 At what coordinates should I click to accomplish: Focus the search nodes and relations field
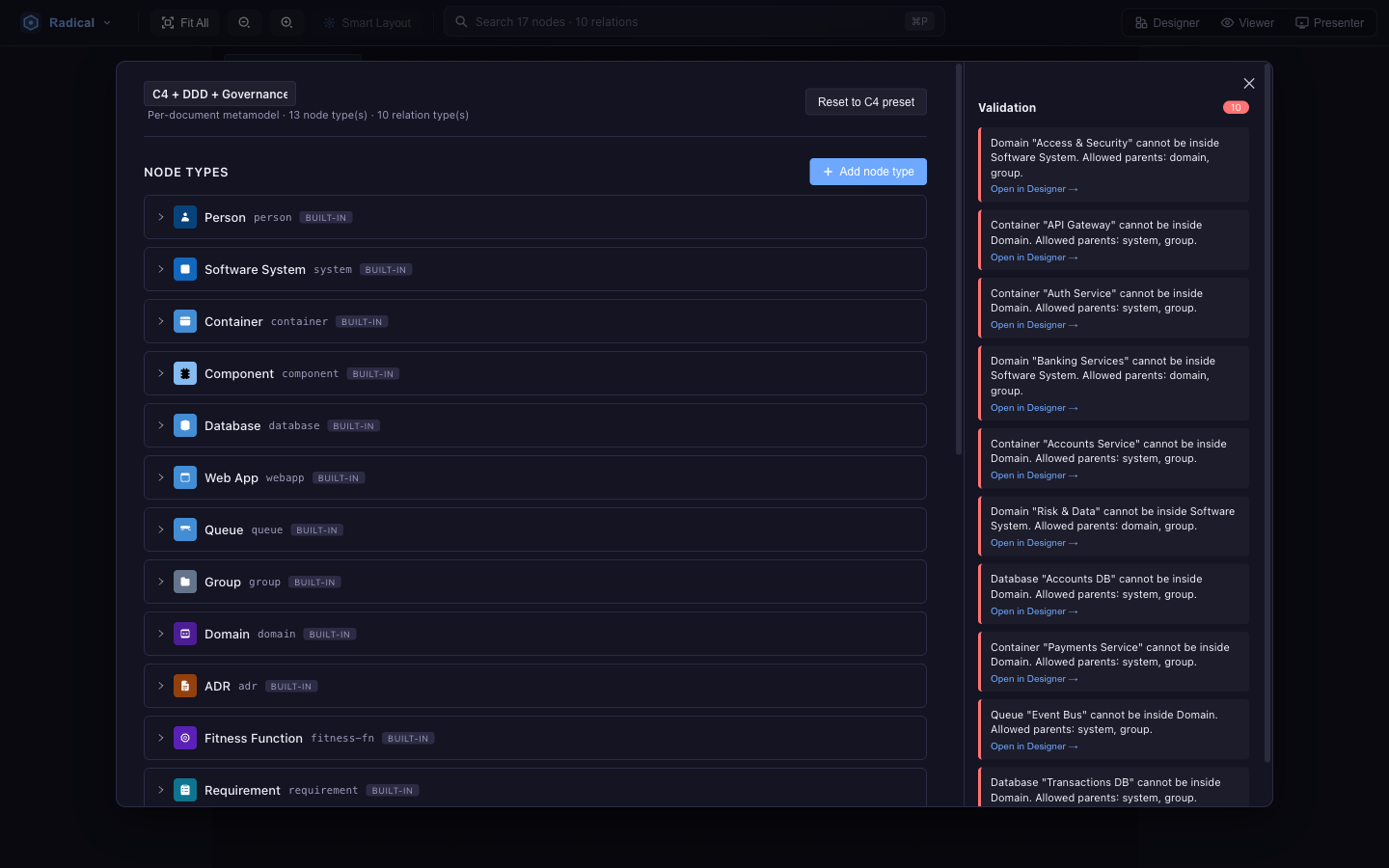coord(694,21)
